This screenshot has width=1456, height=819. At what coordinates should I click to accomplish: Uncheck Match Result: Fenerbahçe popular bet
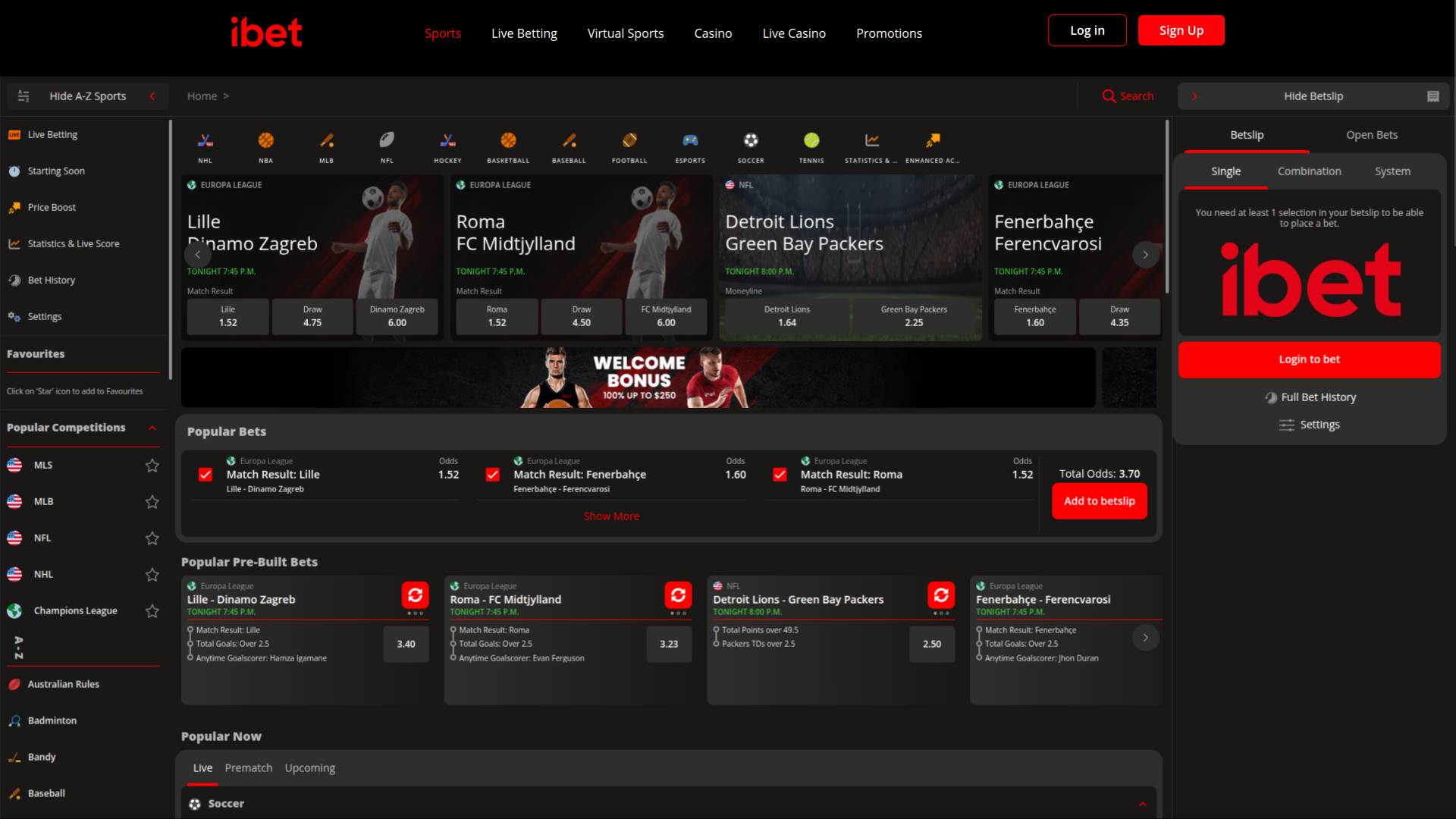tap(492, 474)
